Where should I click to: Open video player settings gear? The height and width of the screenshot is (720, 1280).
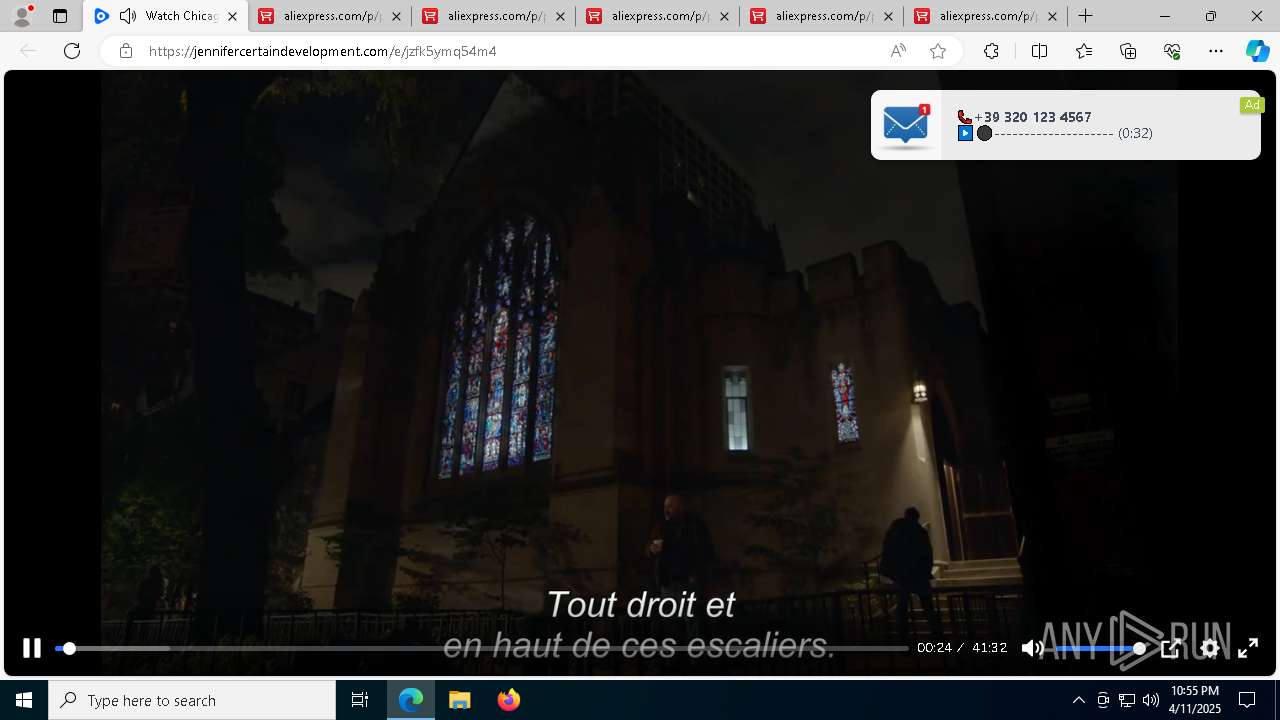[1210, 648]
